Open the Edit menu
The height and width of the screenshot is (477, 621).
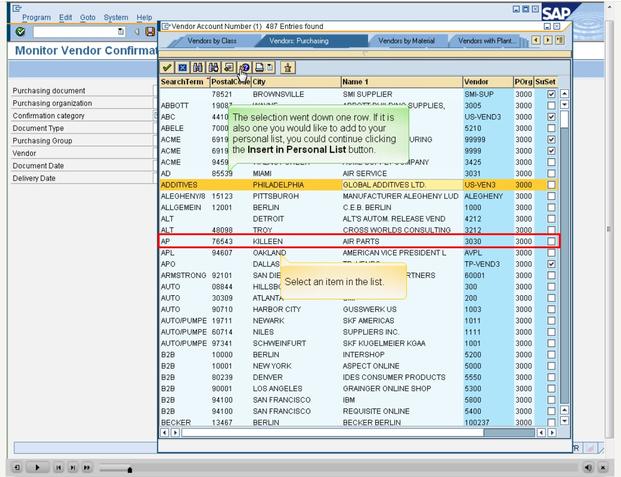pyautogui.click(x=65, y=17)
